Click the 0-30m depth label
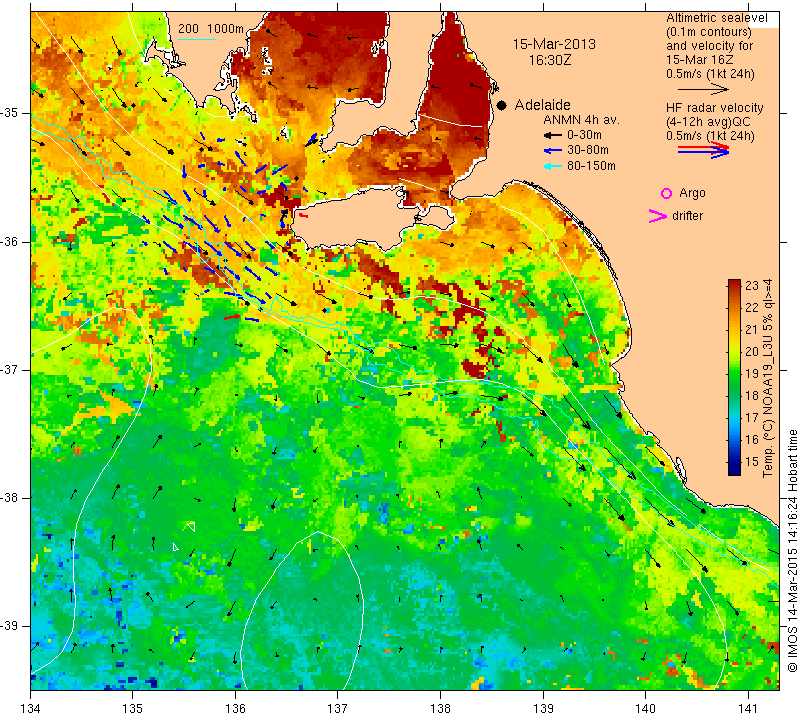The width and height of the screenshot is (800, 720). point(584,135)
